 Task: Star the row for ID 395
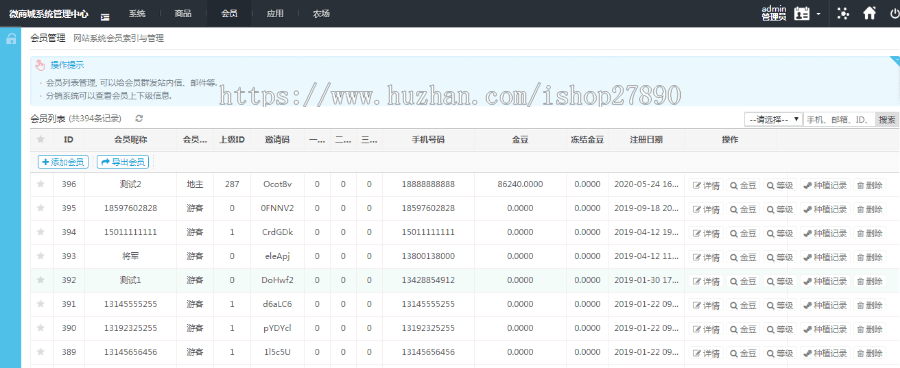coord(40,208)
